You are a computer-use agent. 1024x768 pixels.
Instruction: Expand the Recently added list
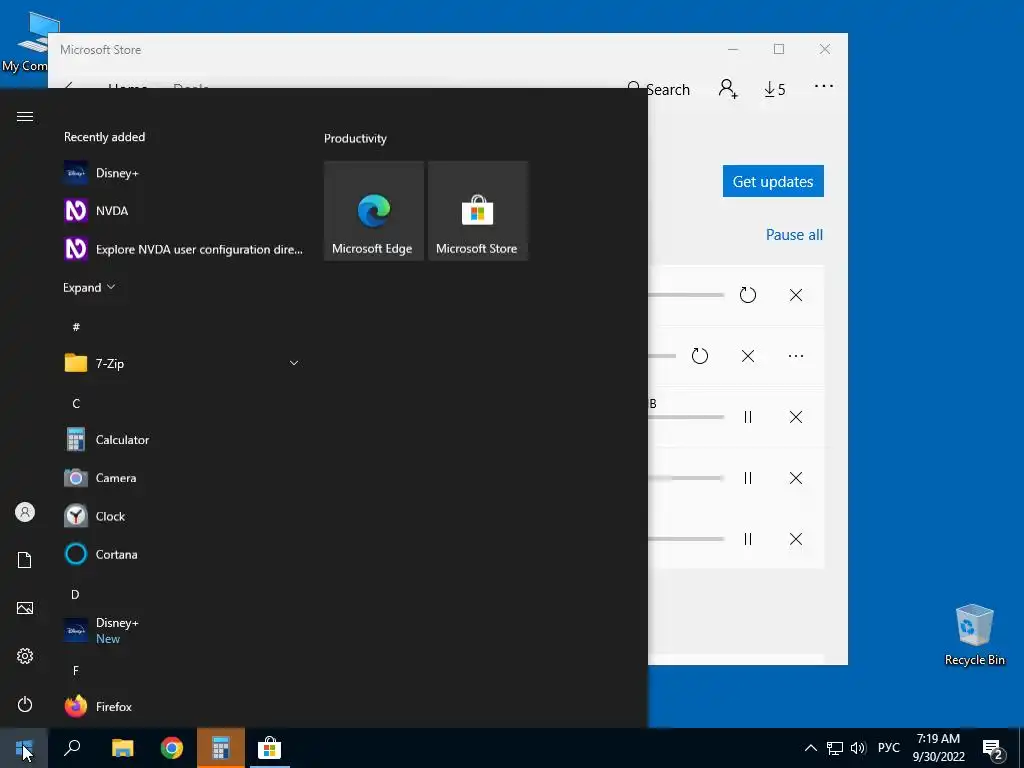pyautogui.click(x=89, y=287)
